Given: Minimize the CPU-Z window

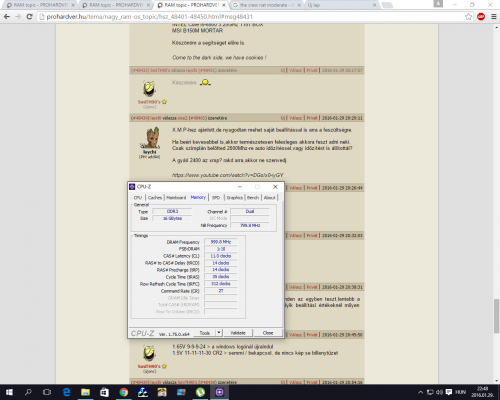Looking at the screenshot, I should tap(240, 187).
